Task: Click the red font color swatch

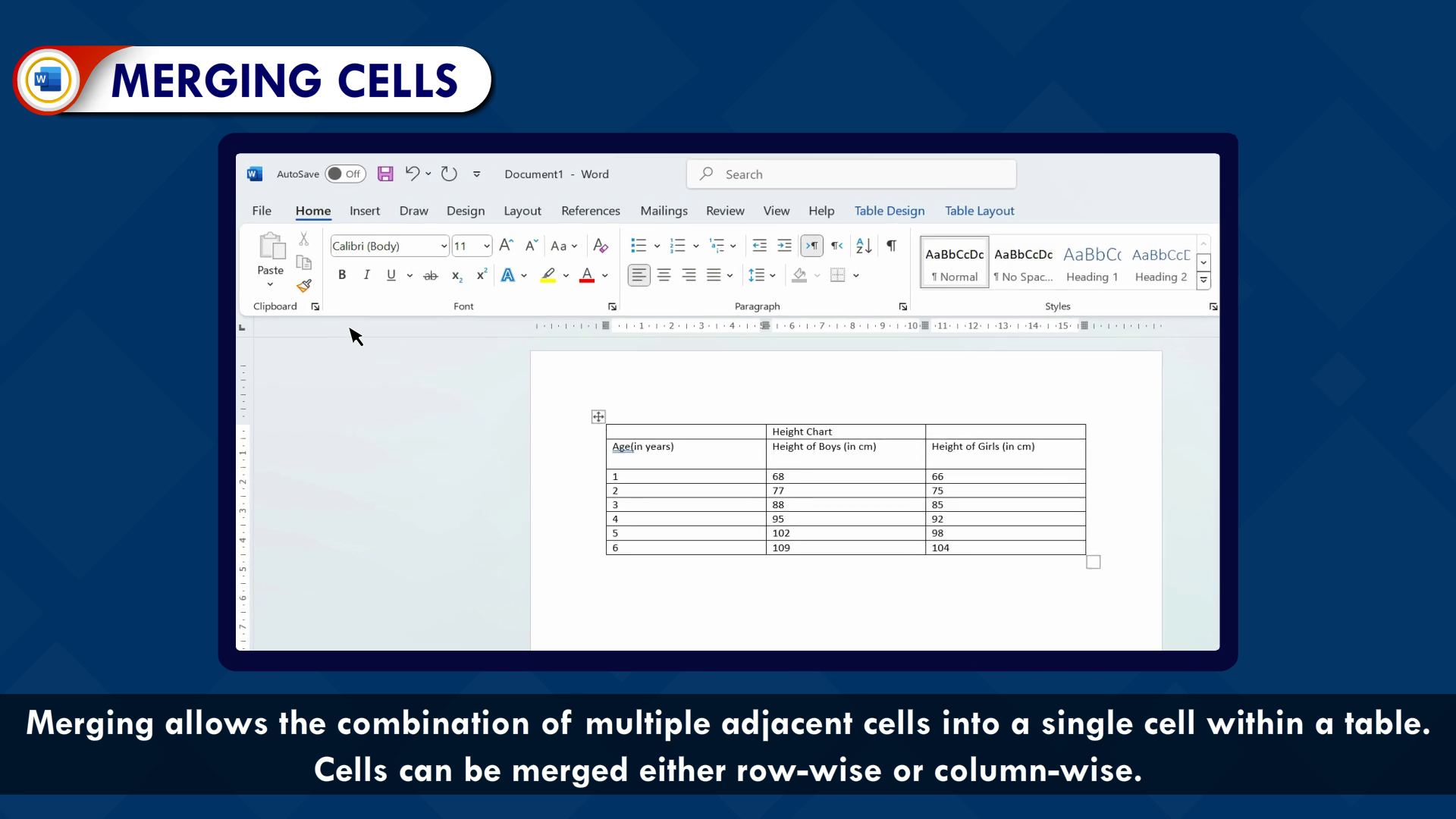Action: (586, 275)
